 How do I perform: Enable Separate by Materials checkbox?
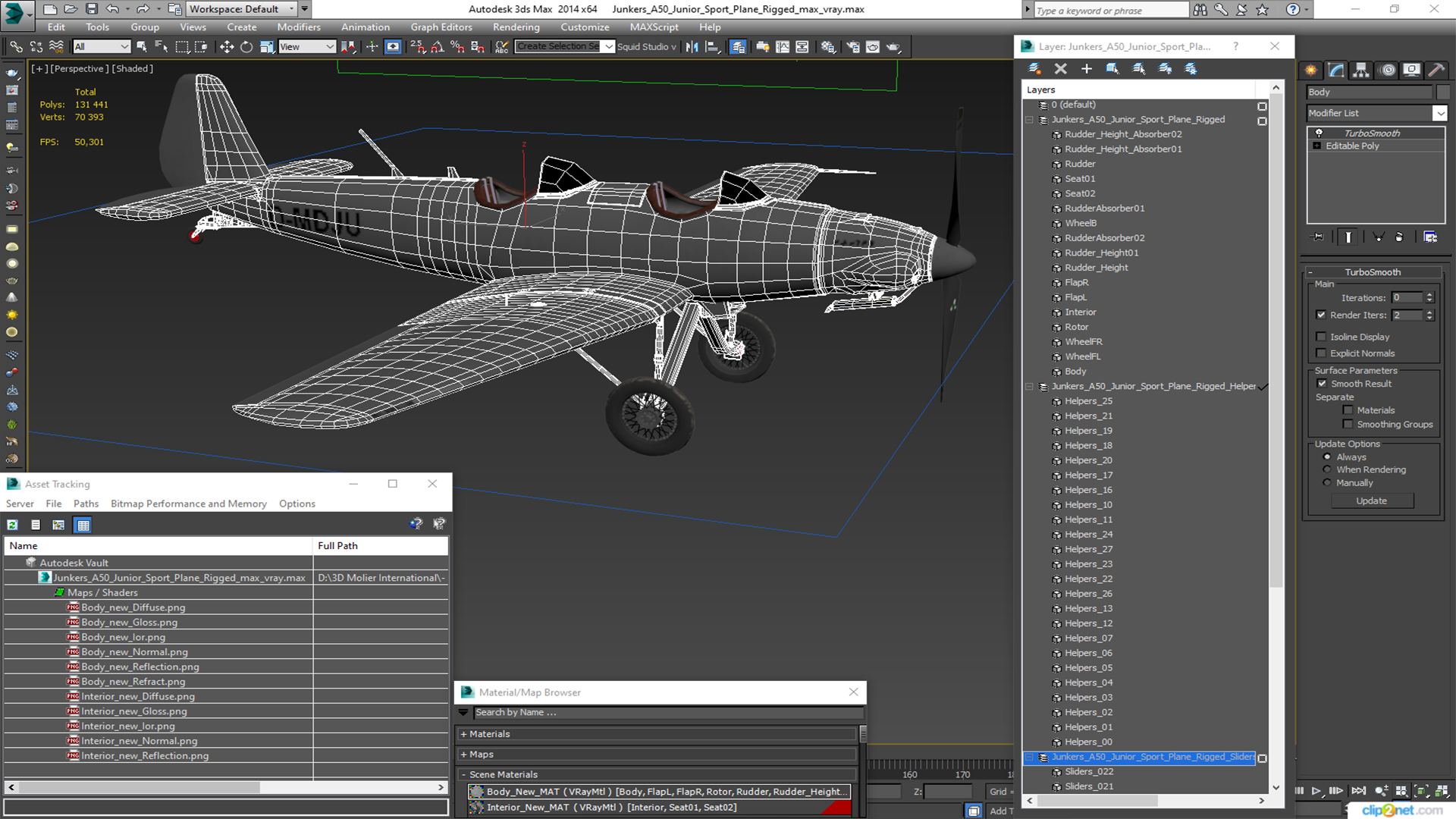tap(1348, 410)
